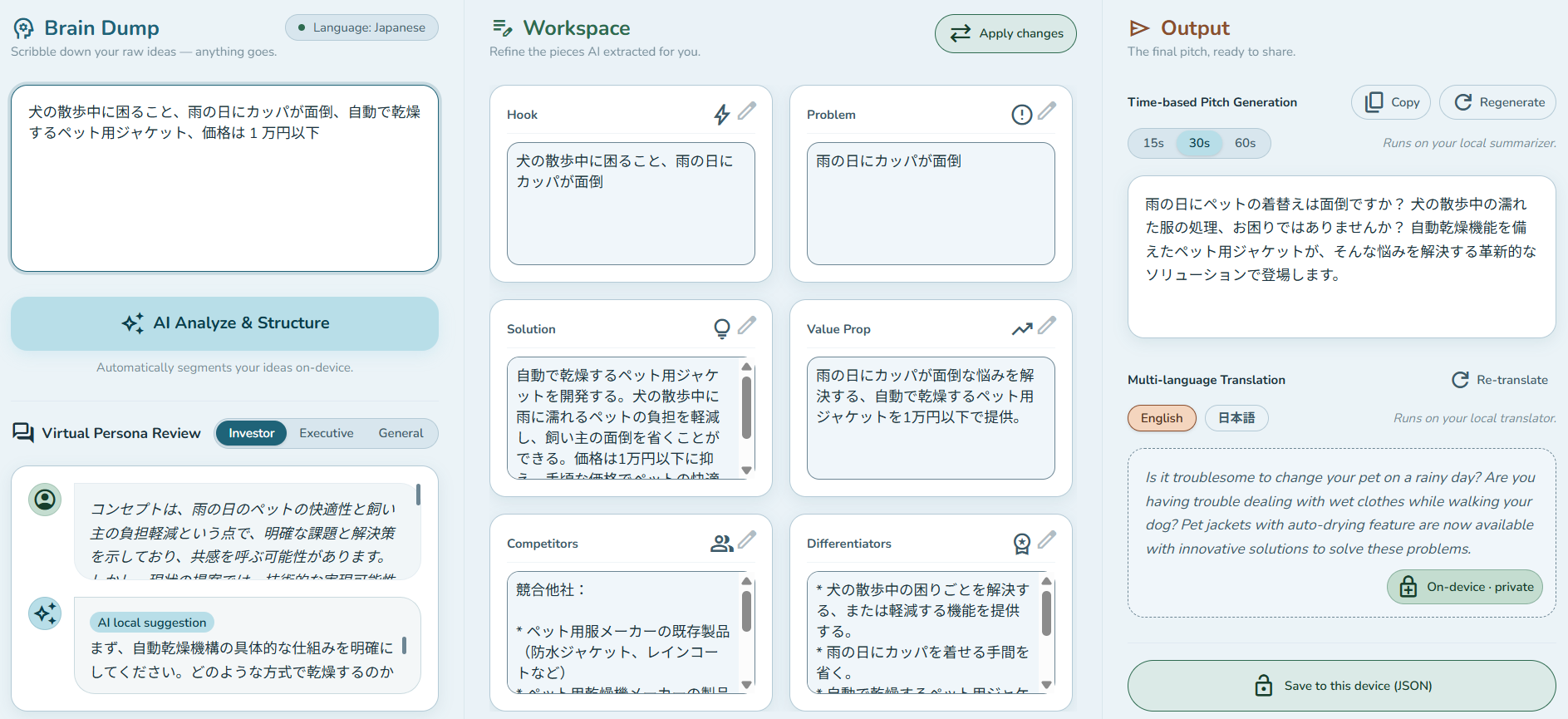Click the generated Japanese pitch text
This screenshot has height=719, width=1568.
1341,239
